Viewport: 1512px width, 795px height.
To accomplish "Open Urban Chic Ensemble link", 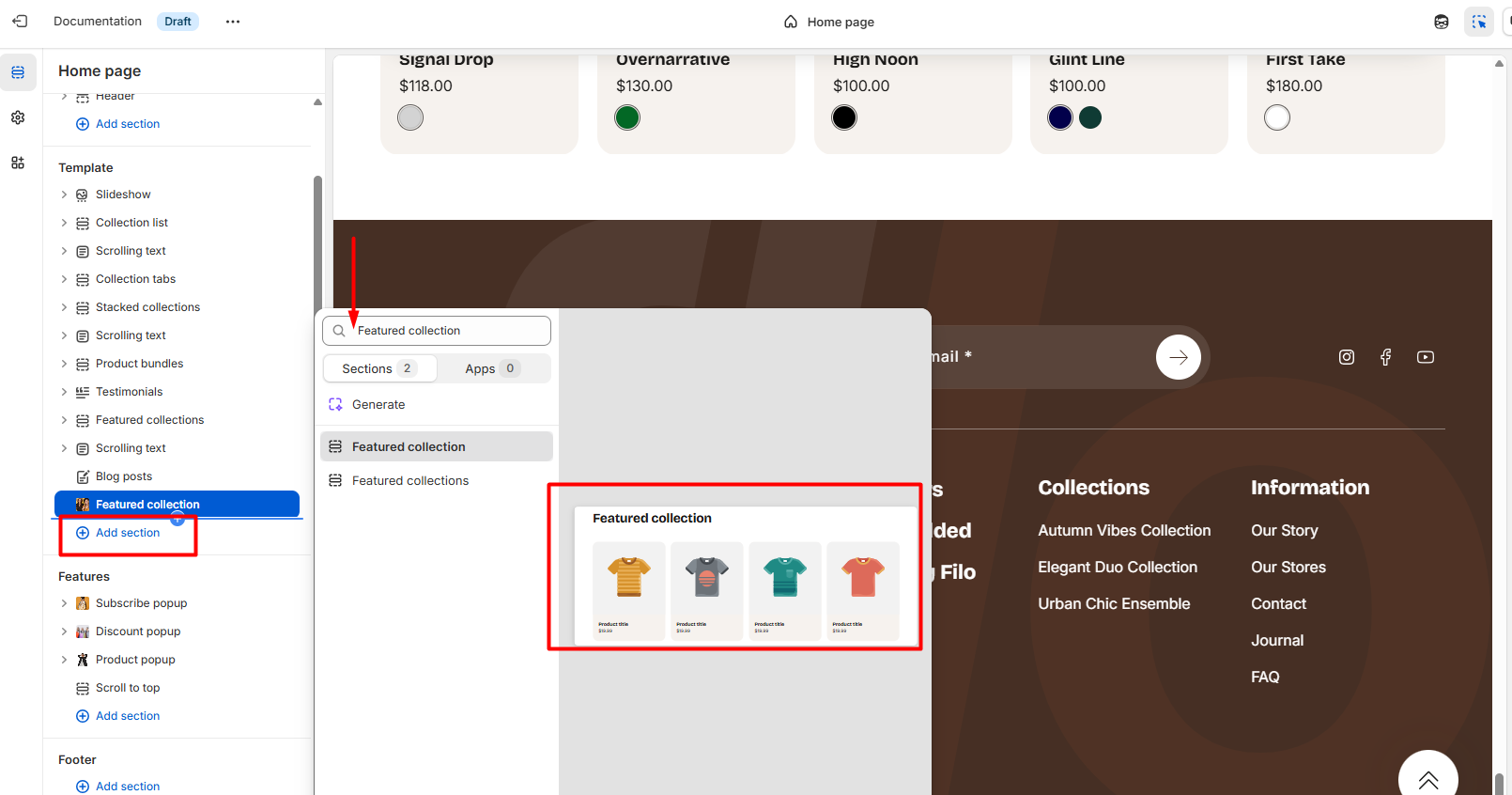I will click(1114, 604).
